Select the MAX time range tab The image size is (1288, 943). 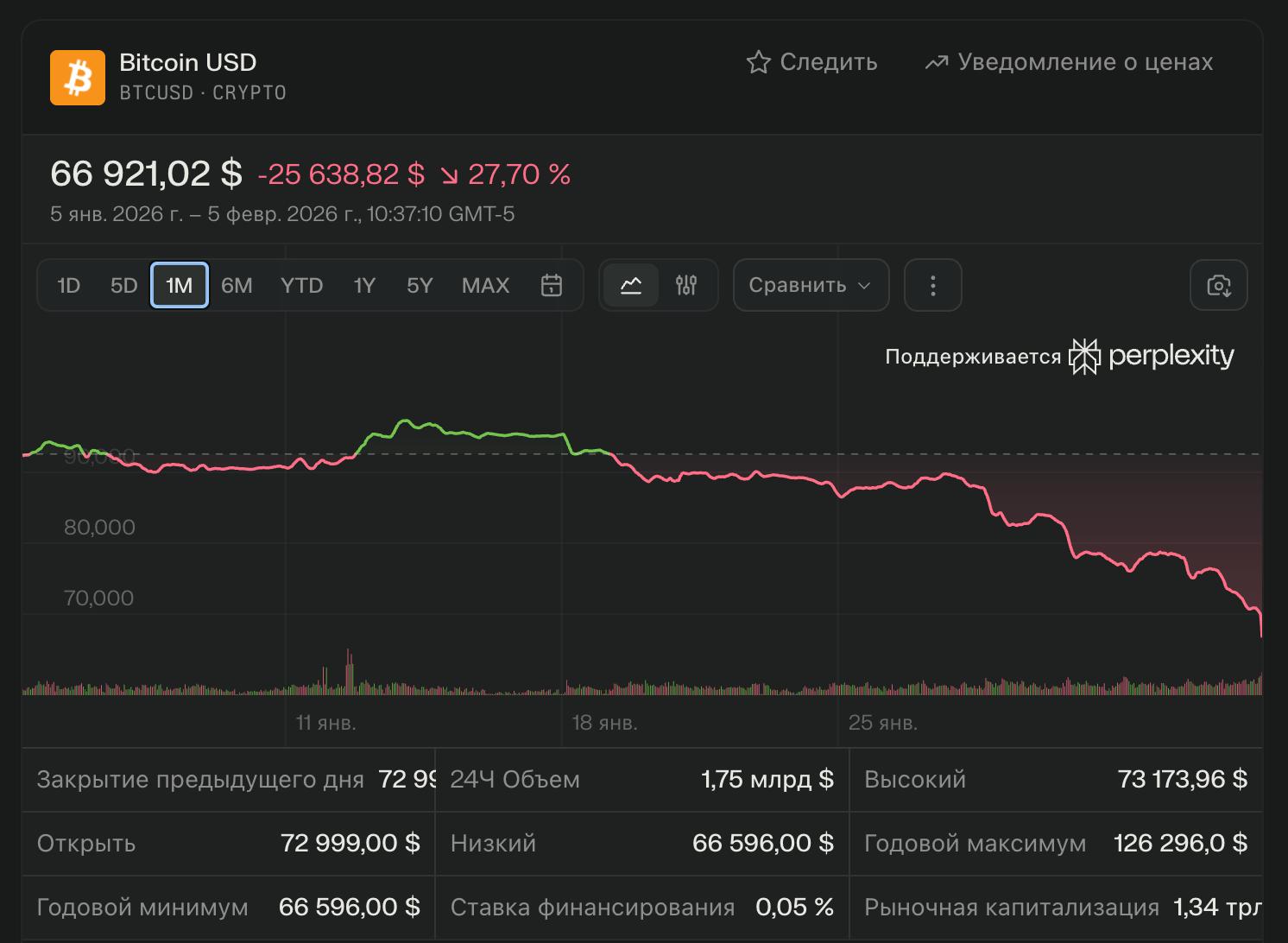pos(484,285)
